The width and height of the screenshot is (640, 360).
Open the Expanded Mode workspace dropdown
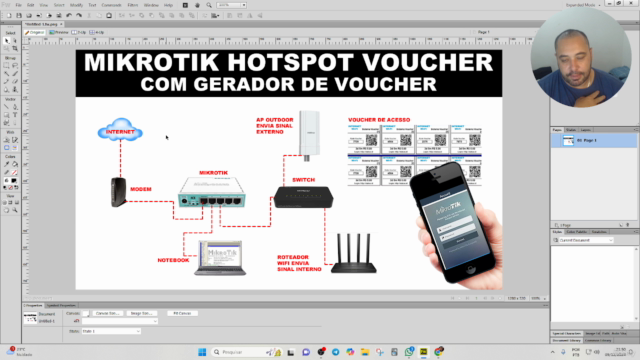(x=583, y=5)
